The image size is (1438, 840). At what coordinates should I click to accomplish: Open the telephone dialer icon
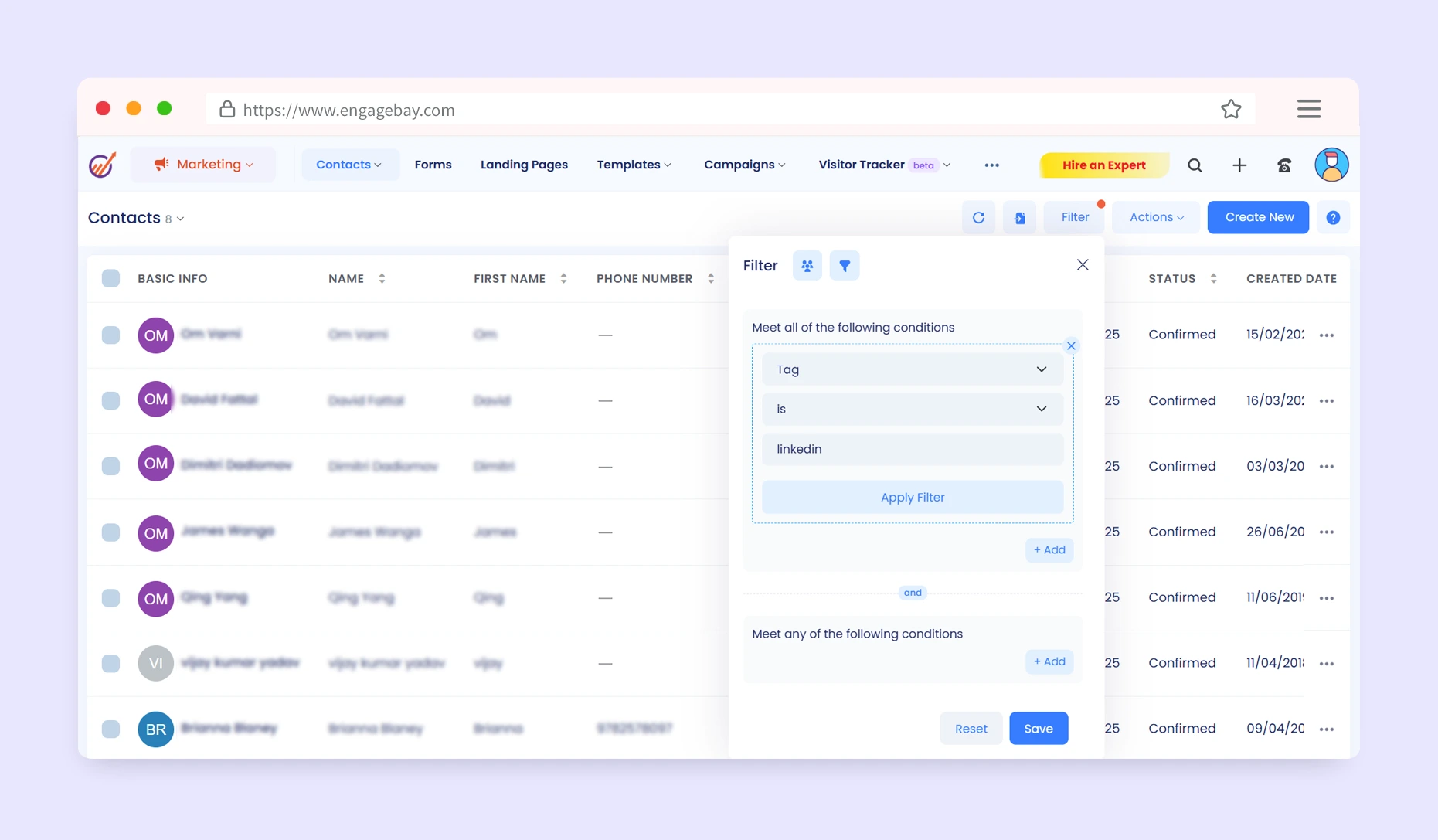1284,165
